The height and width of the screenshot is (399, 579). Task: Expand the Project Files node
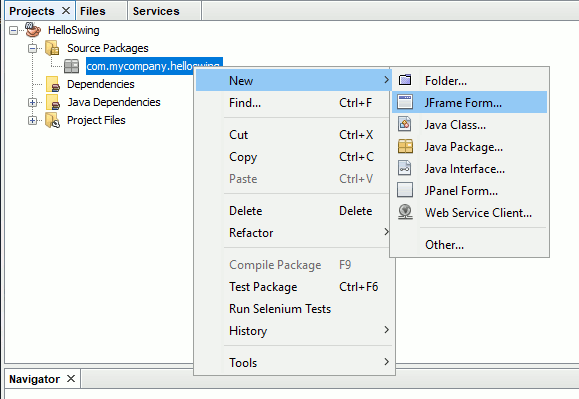coord(32,120)
